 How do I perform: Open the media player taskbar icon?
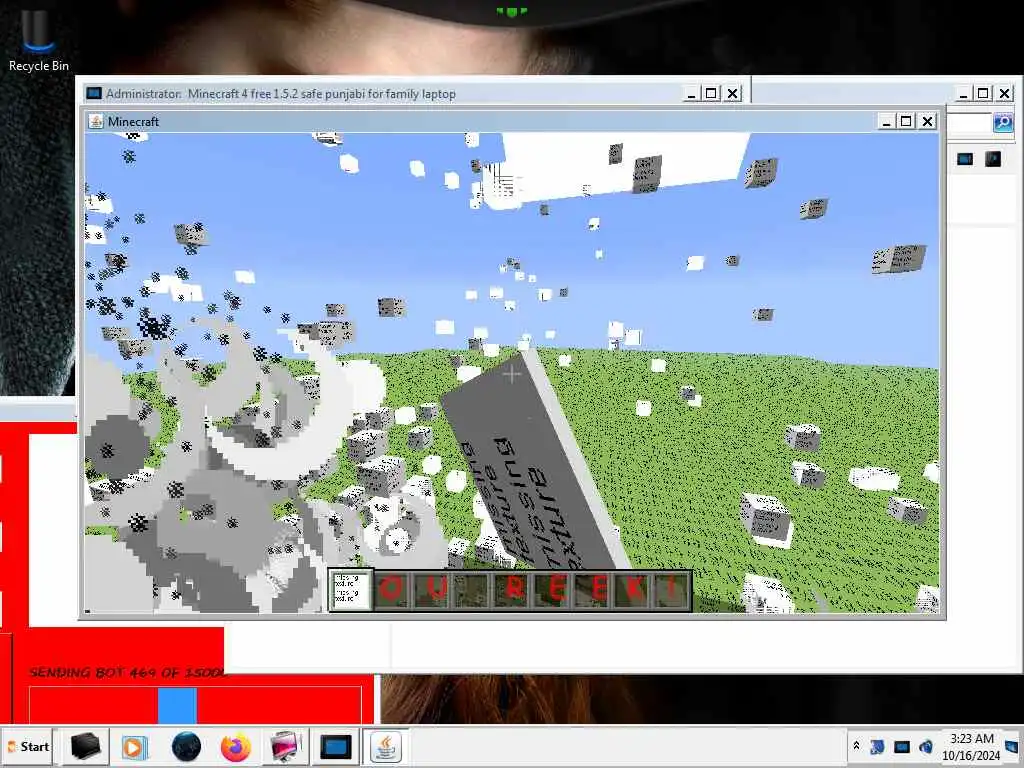tap(135, 746)
